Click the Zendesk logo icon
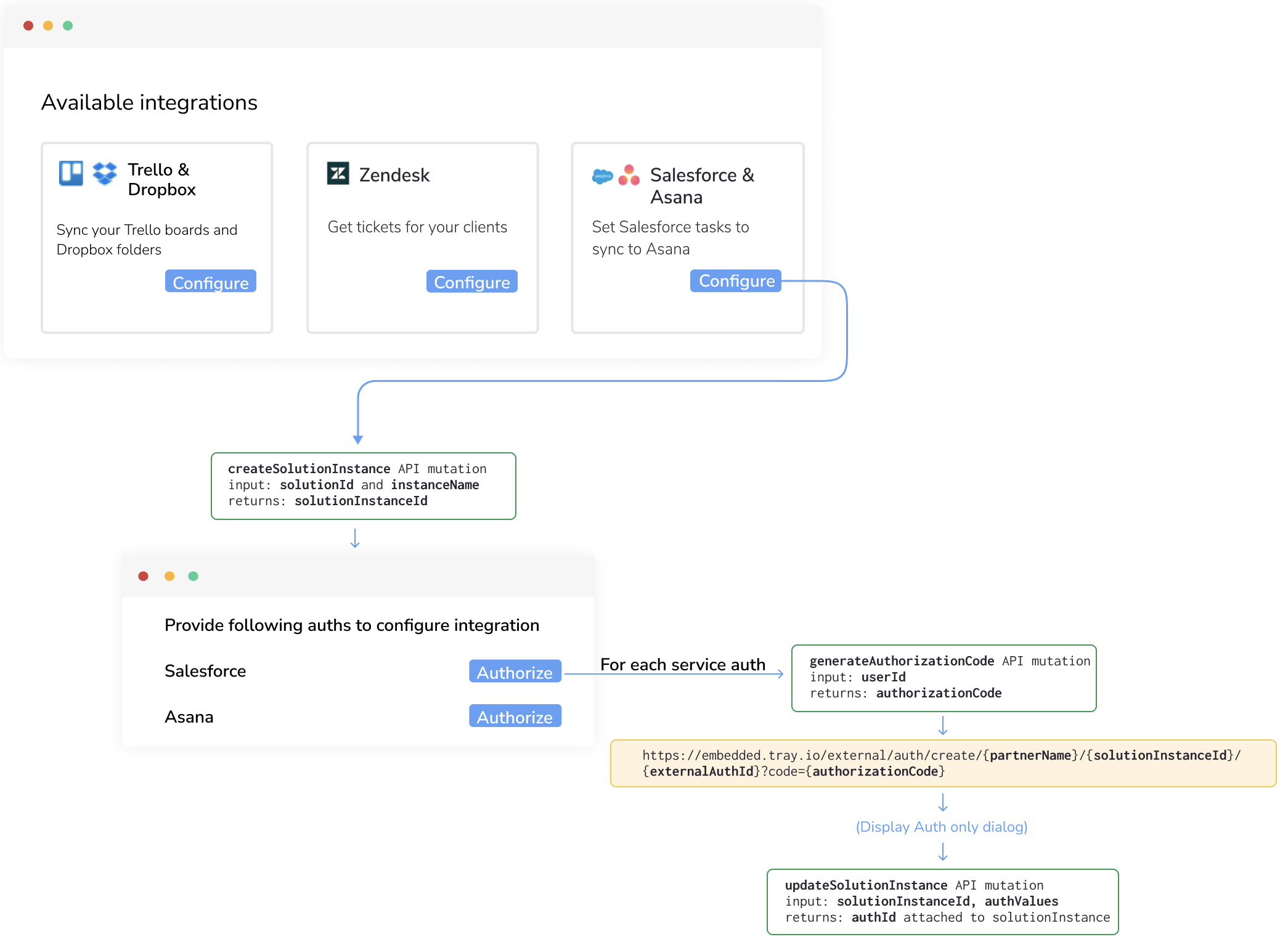1288x950 pixels. (x=338, y=174)
